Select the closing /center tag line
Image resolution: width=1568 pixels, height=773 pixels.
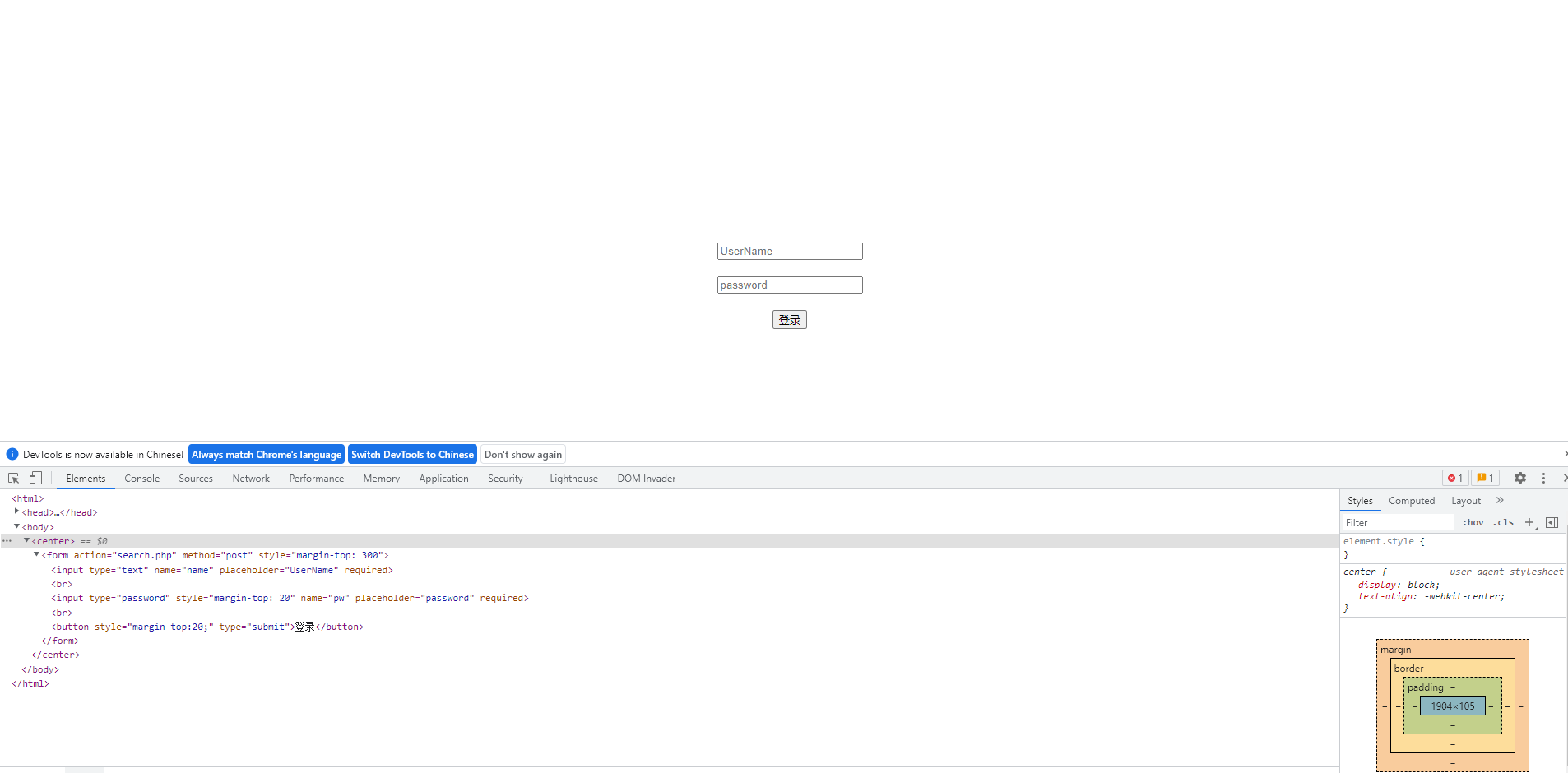click(x=56, y=655)
